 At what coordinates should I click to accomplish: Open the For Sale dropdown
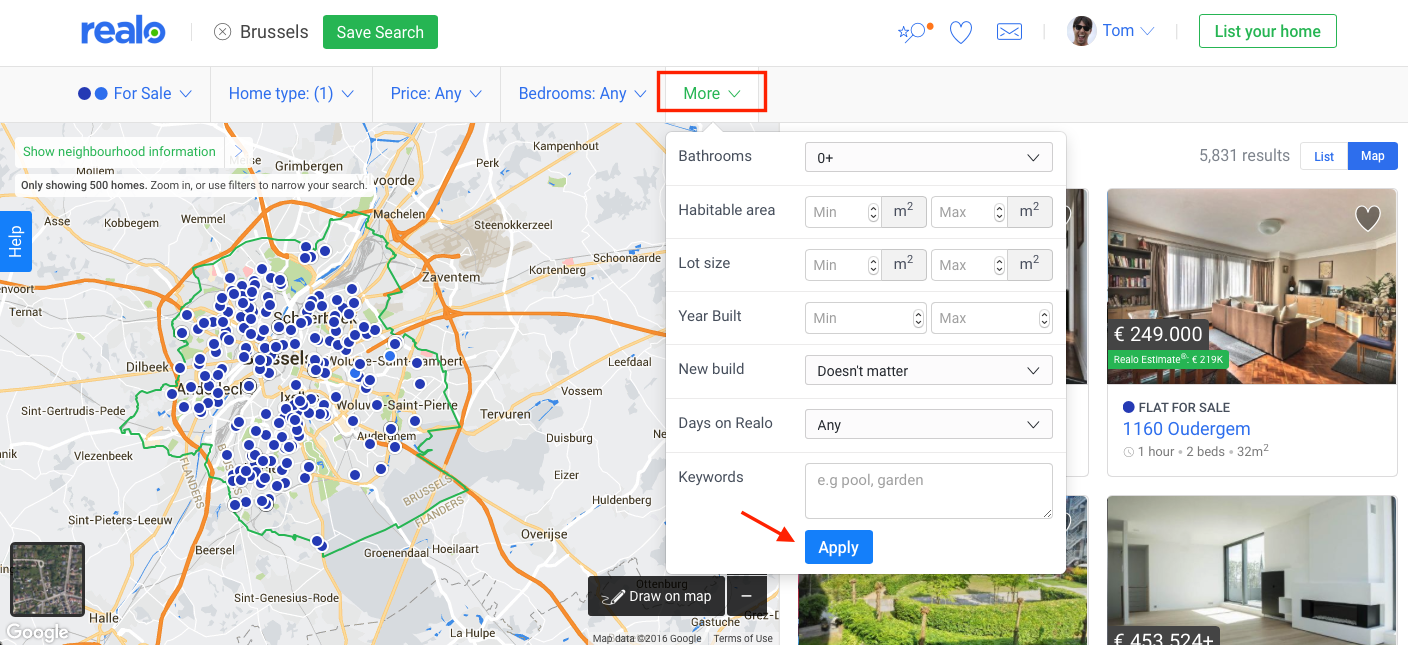[135, 93]
